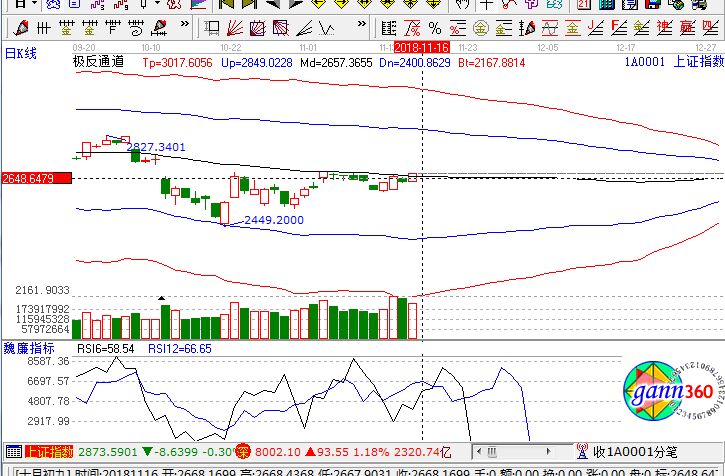Open the calendar icon showing 21
Screen dimensions: 725x476
click(x=582, y=5)
